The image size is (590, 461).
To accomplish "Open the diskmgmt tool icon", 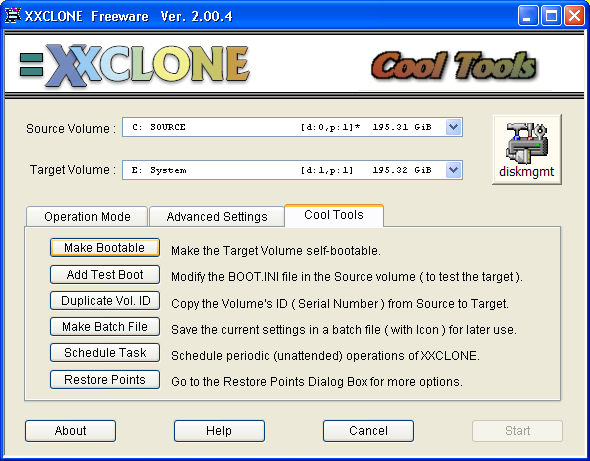I will tap(527, 150).
